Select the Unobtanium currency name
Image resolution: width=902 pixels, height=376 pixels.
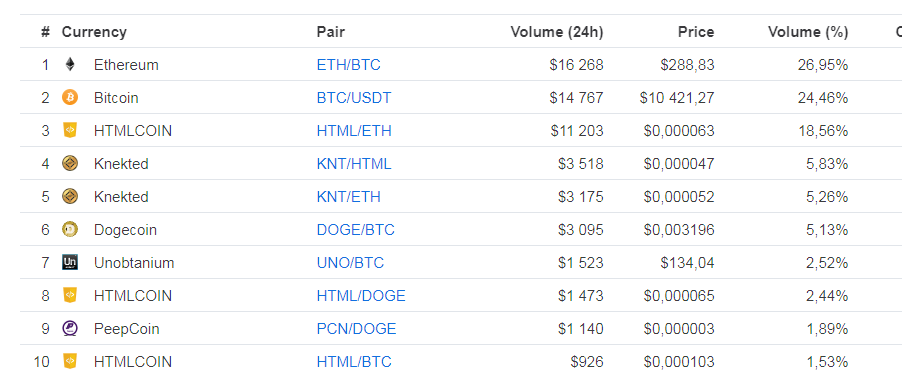(134, 263)
